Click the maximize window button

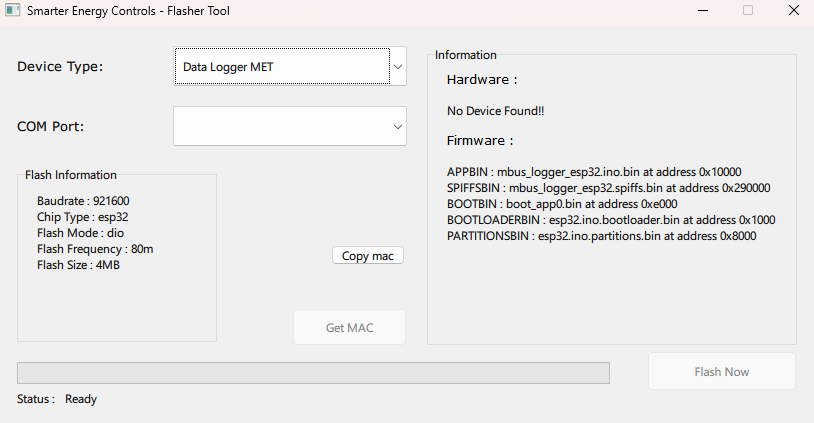pyautogui.click(x=748, y=10)
